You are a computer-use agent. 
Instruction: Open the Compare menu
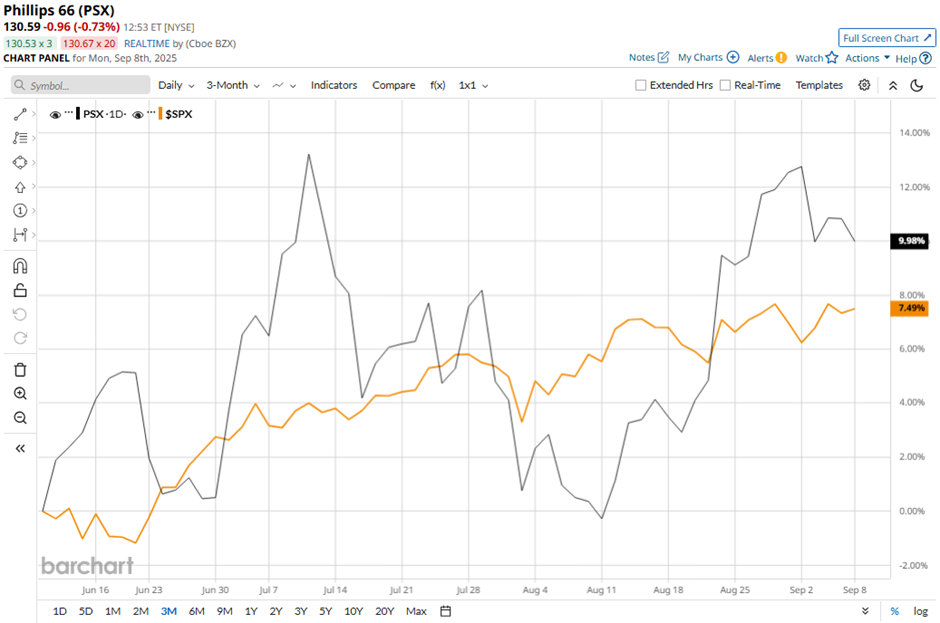(394, 85)
